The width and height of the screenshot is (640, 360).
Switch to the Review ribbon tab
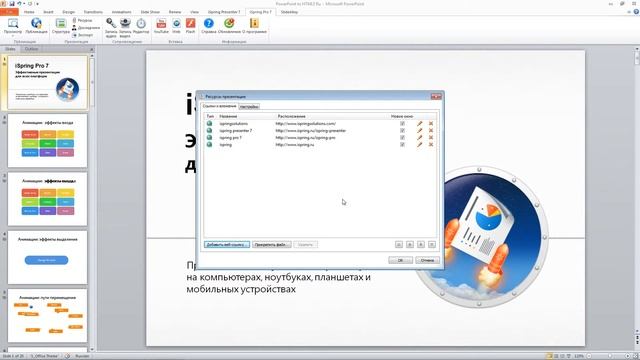tap(175, 12)
